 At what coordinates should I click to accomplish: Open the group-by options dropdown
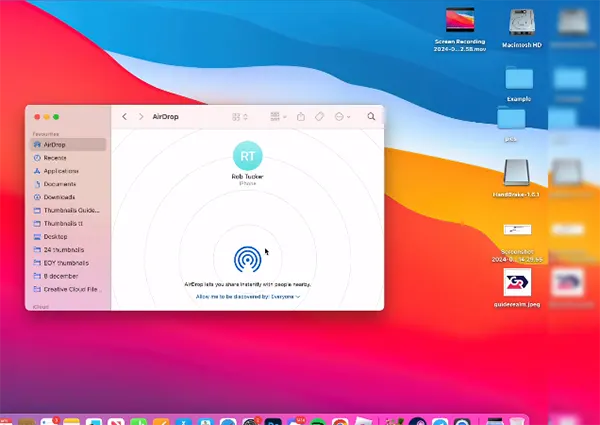(278, 117)
